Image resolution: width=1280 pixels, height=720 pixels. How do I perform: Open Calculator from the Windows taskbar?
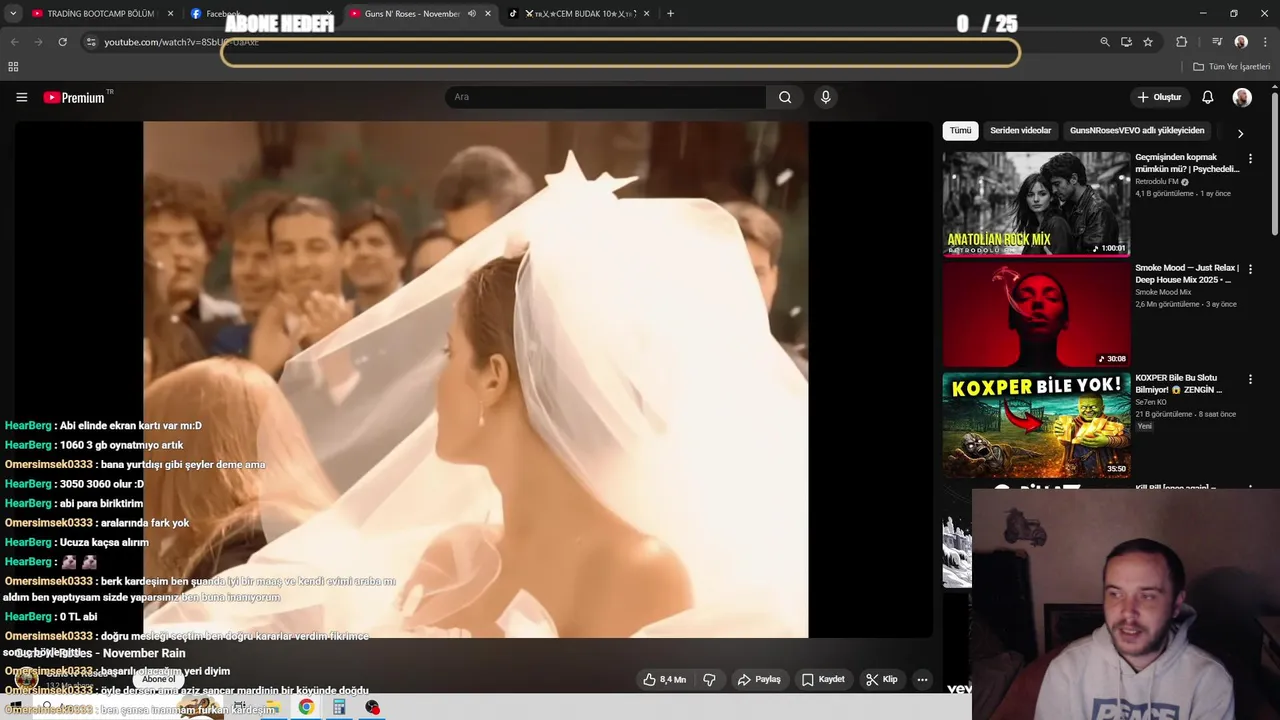coord(339,707)
